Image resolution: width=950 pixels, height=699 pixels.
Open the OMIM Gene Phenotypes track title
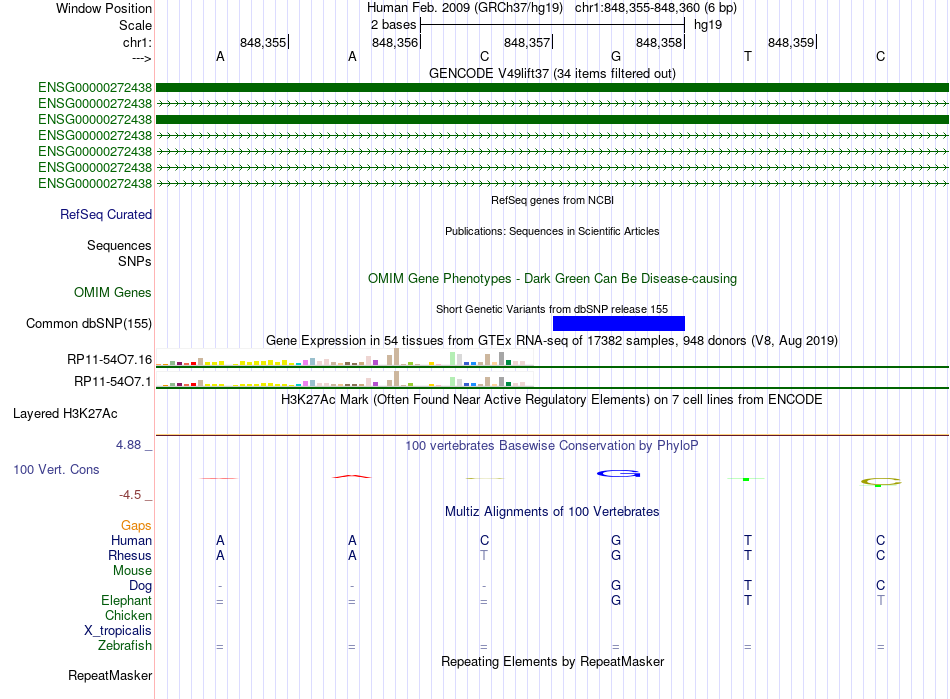(552, 279)
